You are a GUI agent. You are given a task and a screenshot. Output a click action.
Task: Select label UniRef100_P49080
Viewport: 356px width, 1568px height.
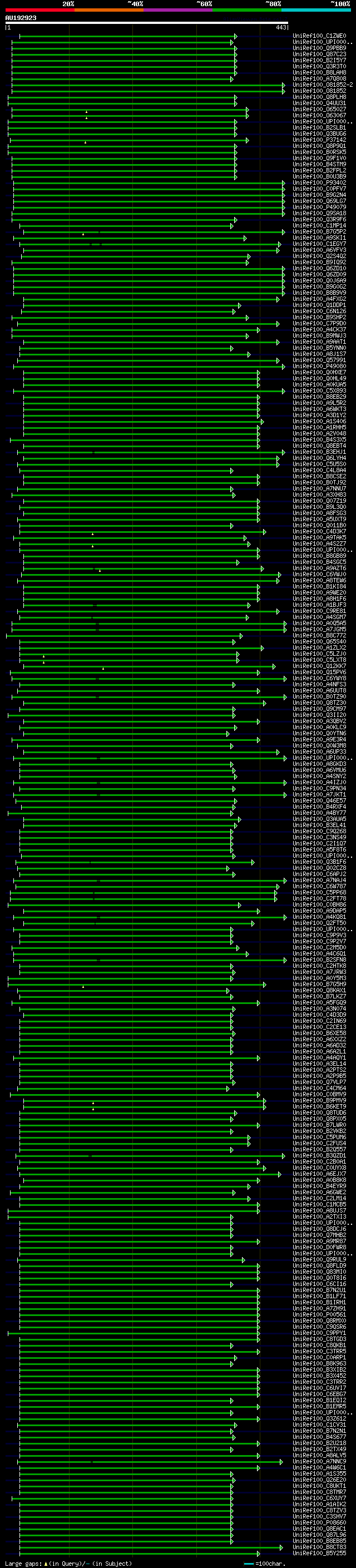319,367
